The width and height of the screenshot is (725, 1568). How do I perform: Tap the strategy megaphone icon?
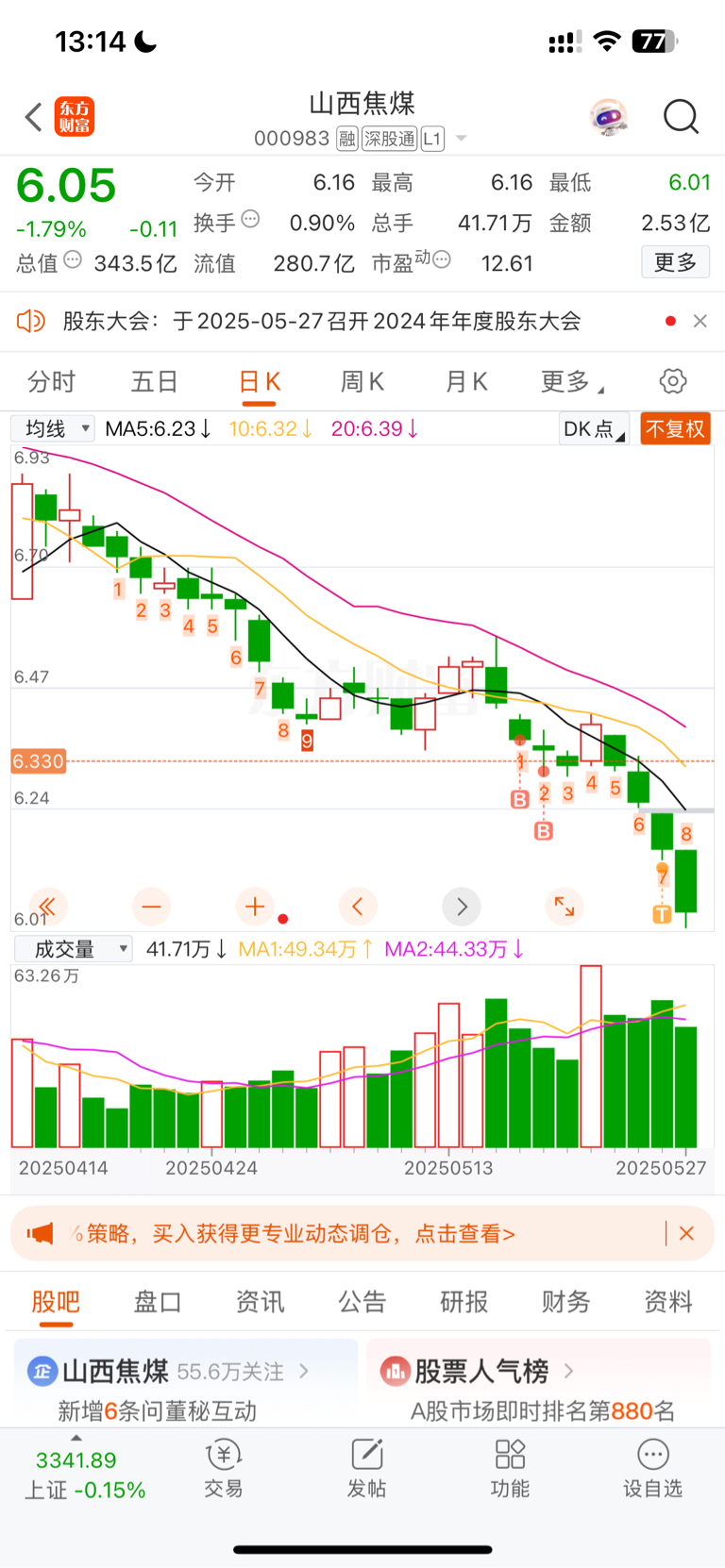point(40,1233)
